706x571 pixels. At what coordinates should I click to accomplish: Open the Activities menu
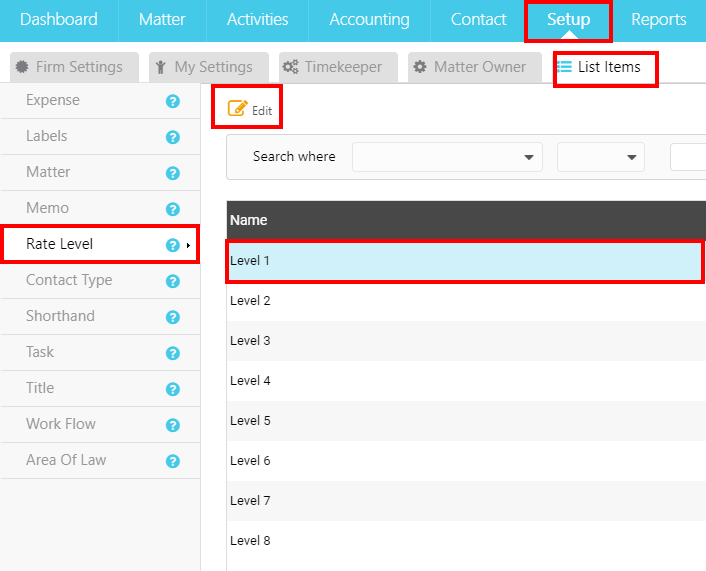click(x=258, y=19)
